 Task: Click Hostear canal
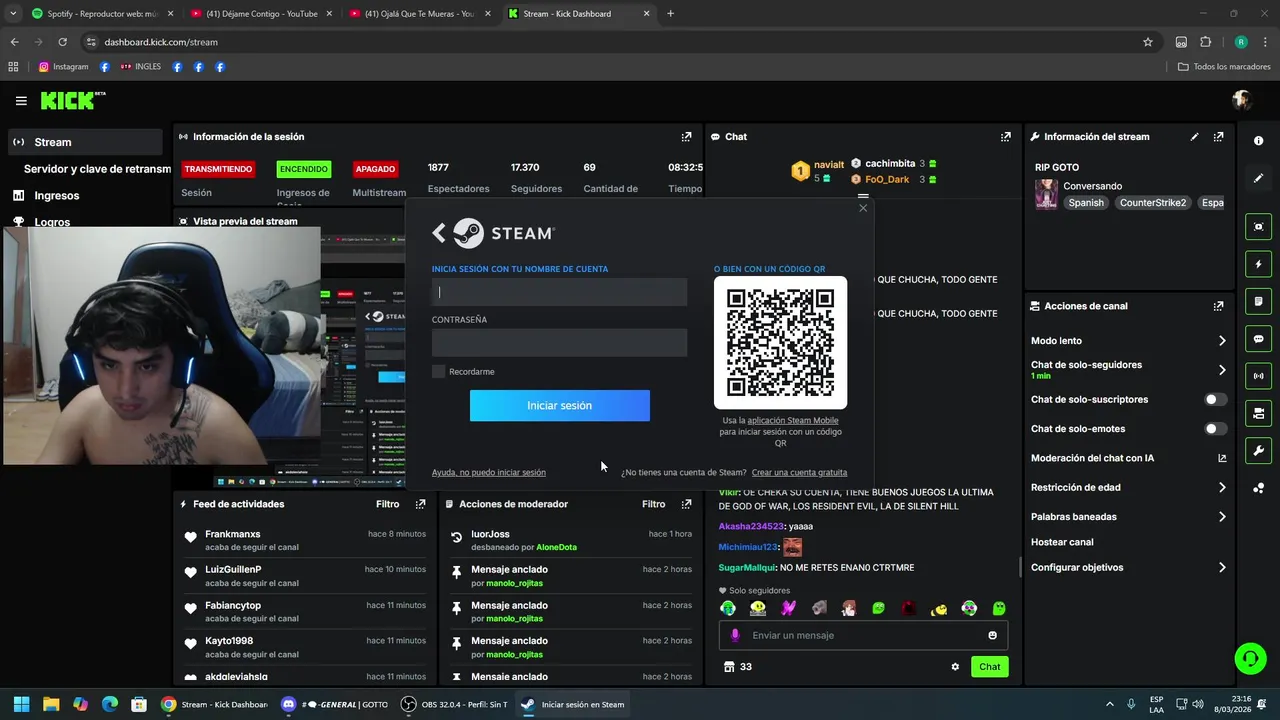point(1062,542)
